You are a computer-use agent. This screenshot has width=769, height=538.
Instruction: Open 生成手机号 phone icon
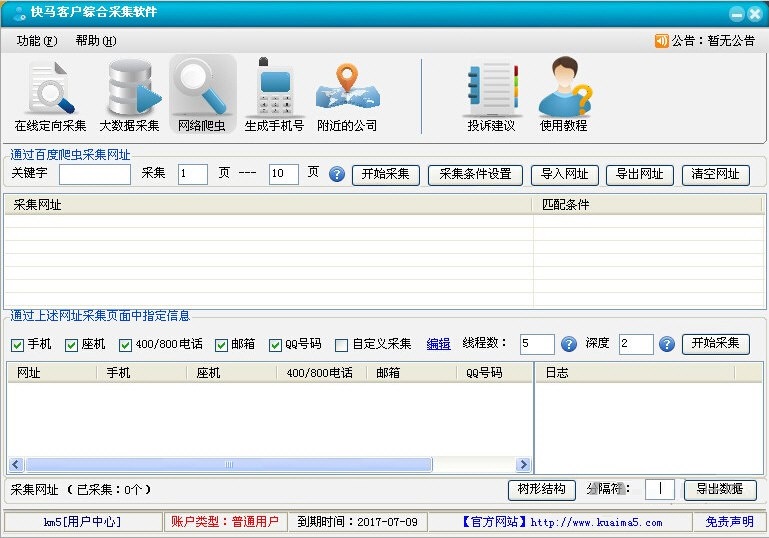[x=274, y=96]
